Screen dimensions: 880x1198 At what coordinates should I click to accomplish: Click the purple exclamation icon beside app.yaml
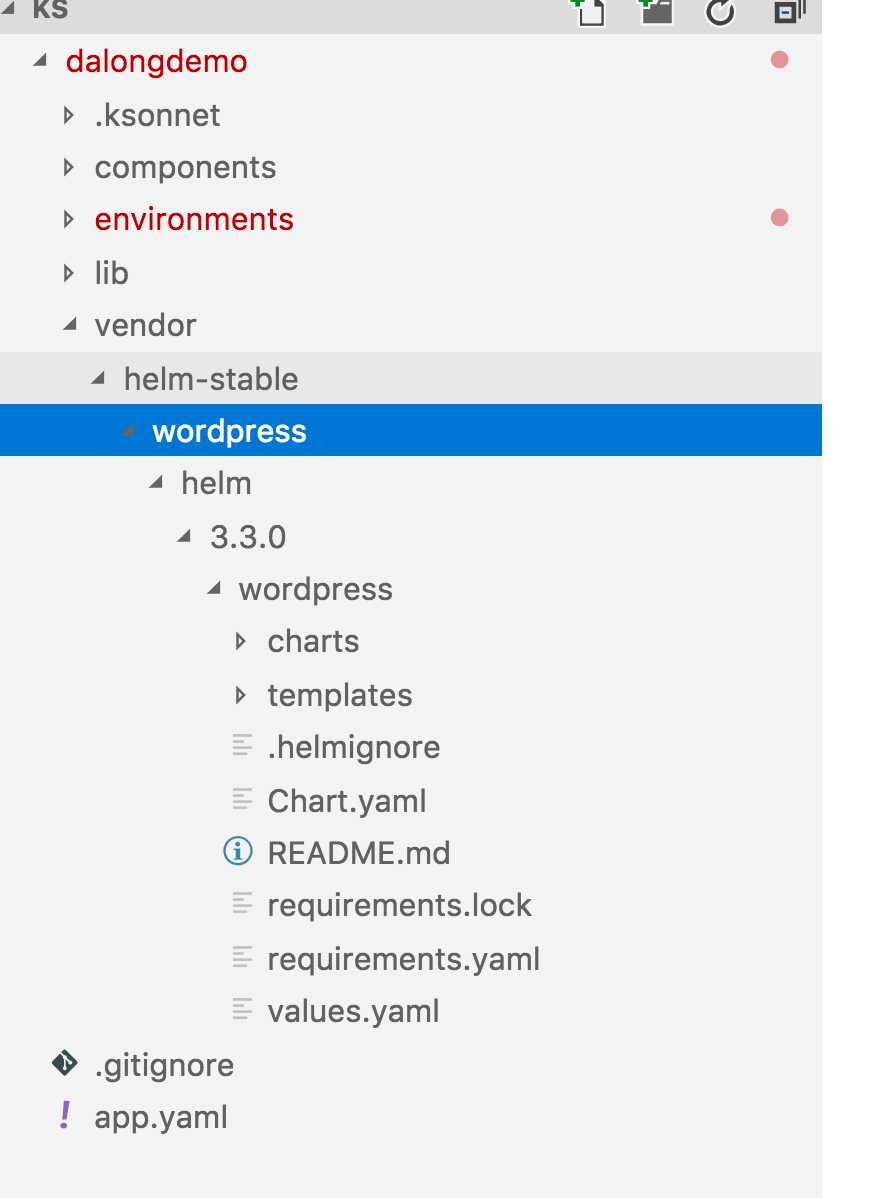coord(65,1115)
